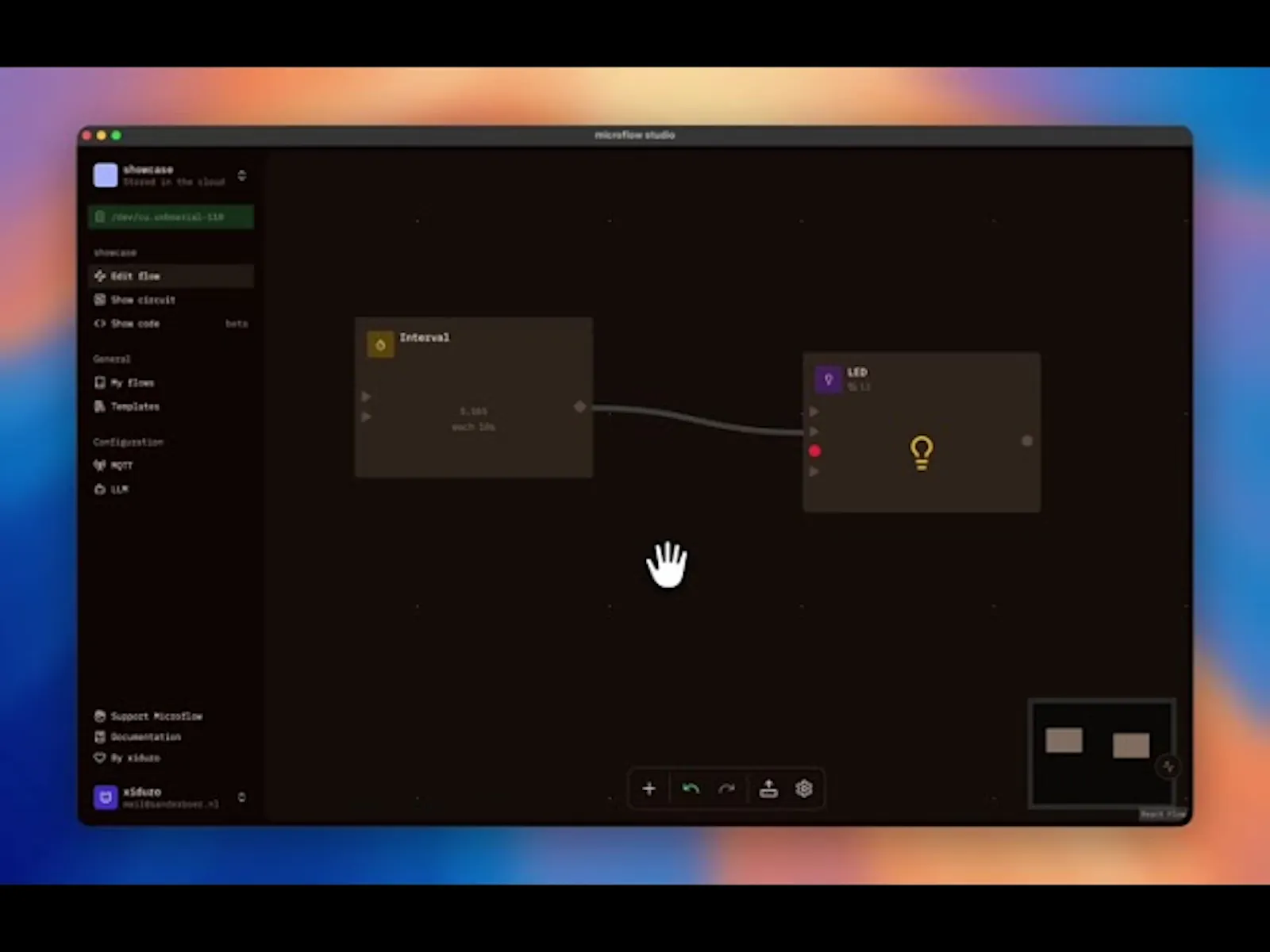Add a new node with plus button
Image resolution: width=1270 pixels, height=952 pixels.
[x=649, y=789]
